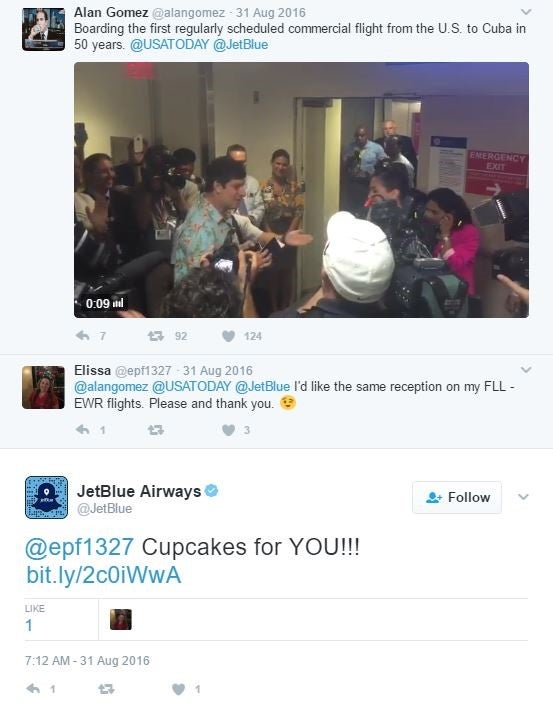This screenshot has height=715, width=553.
Task: Reply to JetBlue's Cupcakes tweet
Action: (x=33, y=689)
